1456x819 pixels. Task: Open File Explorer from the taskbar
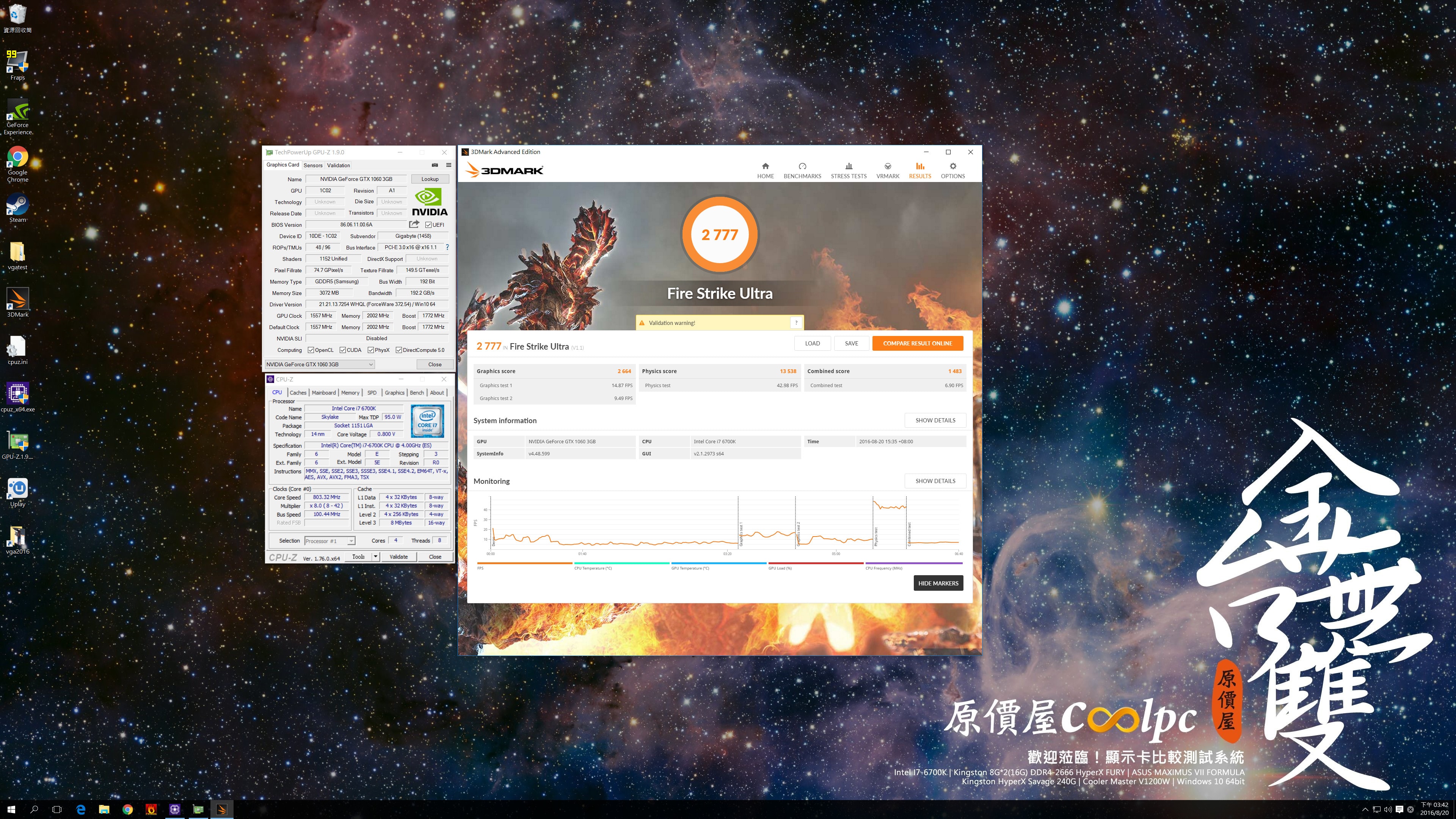point(104,810)
